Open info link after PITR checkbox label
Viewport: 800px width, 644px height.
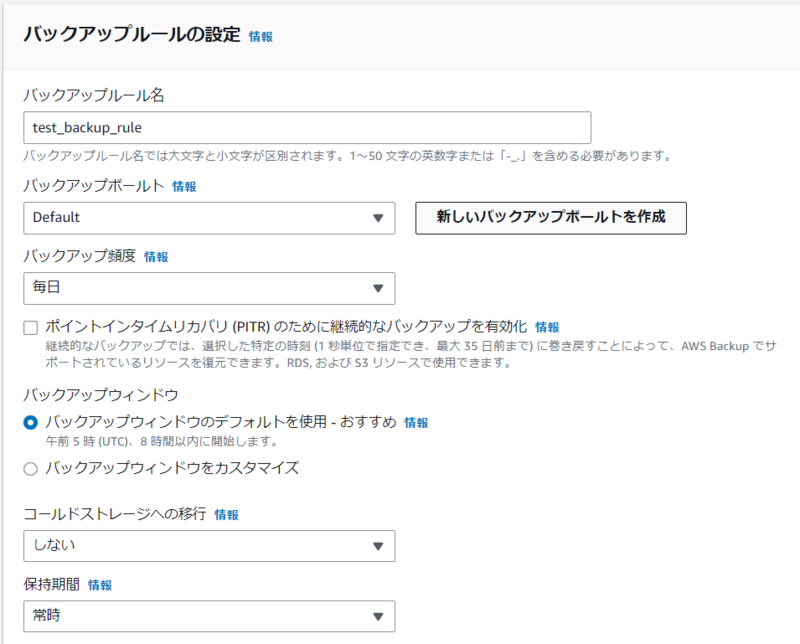click(547, 327)
